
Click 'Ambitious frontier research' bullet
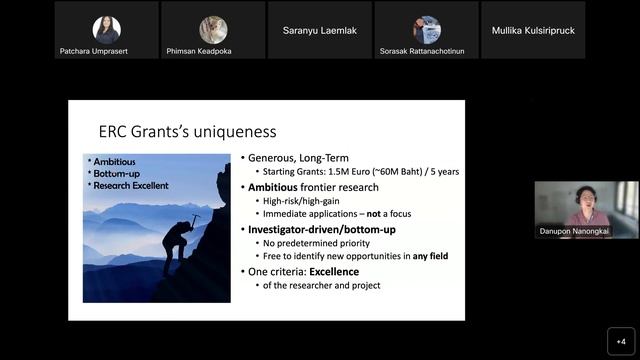pos(313,187)
